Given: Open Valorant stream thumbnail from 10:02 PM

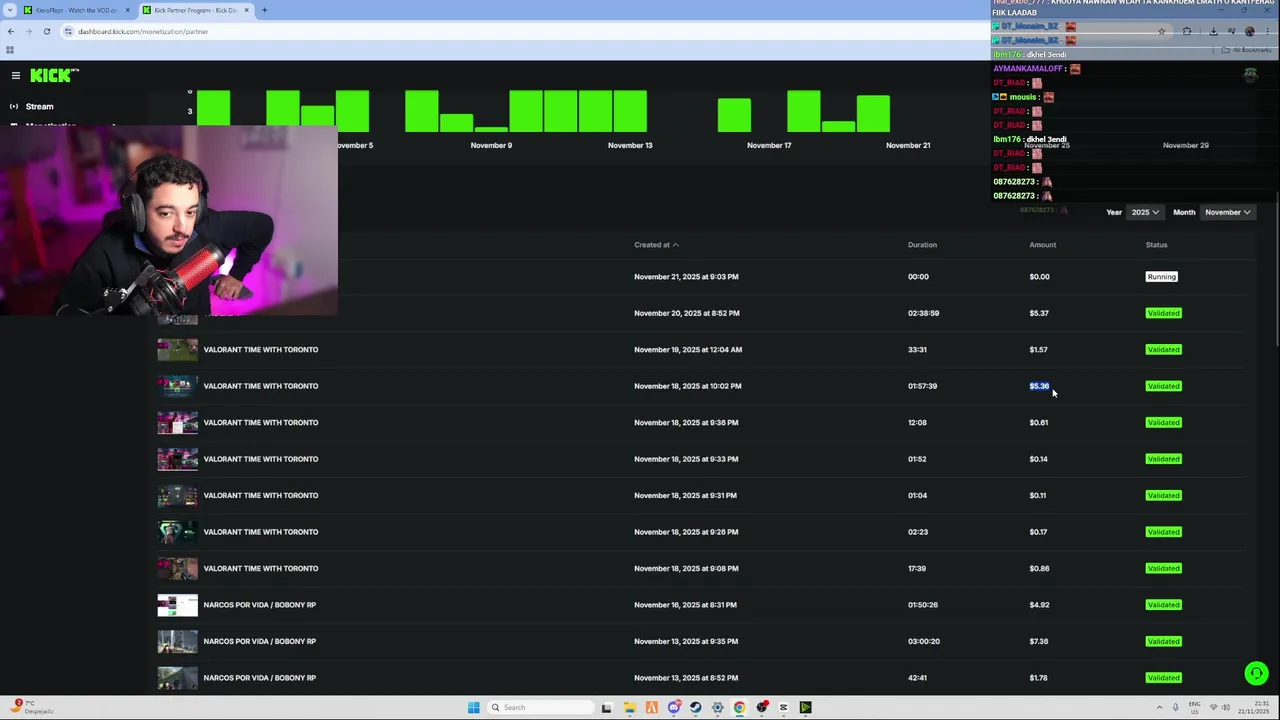Looking at the screenshot, I should [177, 386].
